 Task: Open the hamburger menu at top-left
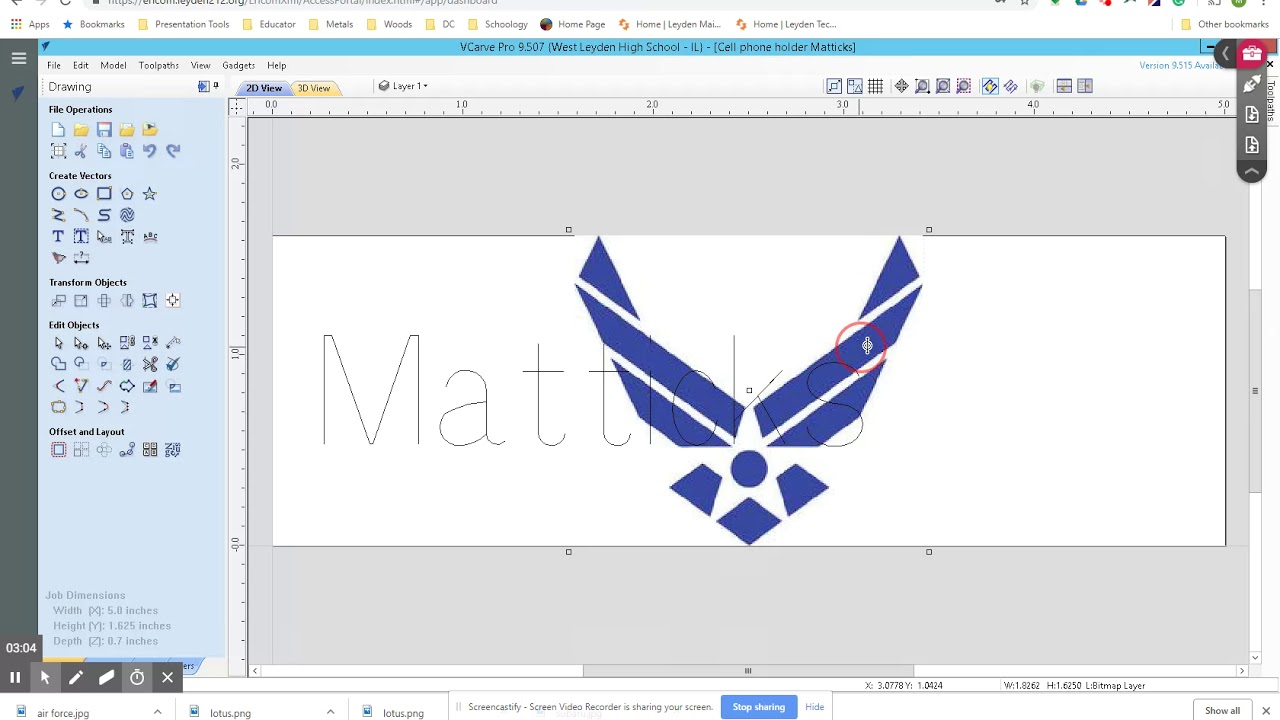(19, 59)
